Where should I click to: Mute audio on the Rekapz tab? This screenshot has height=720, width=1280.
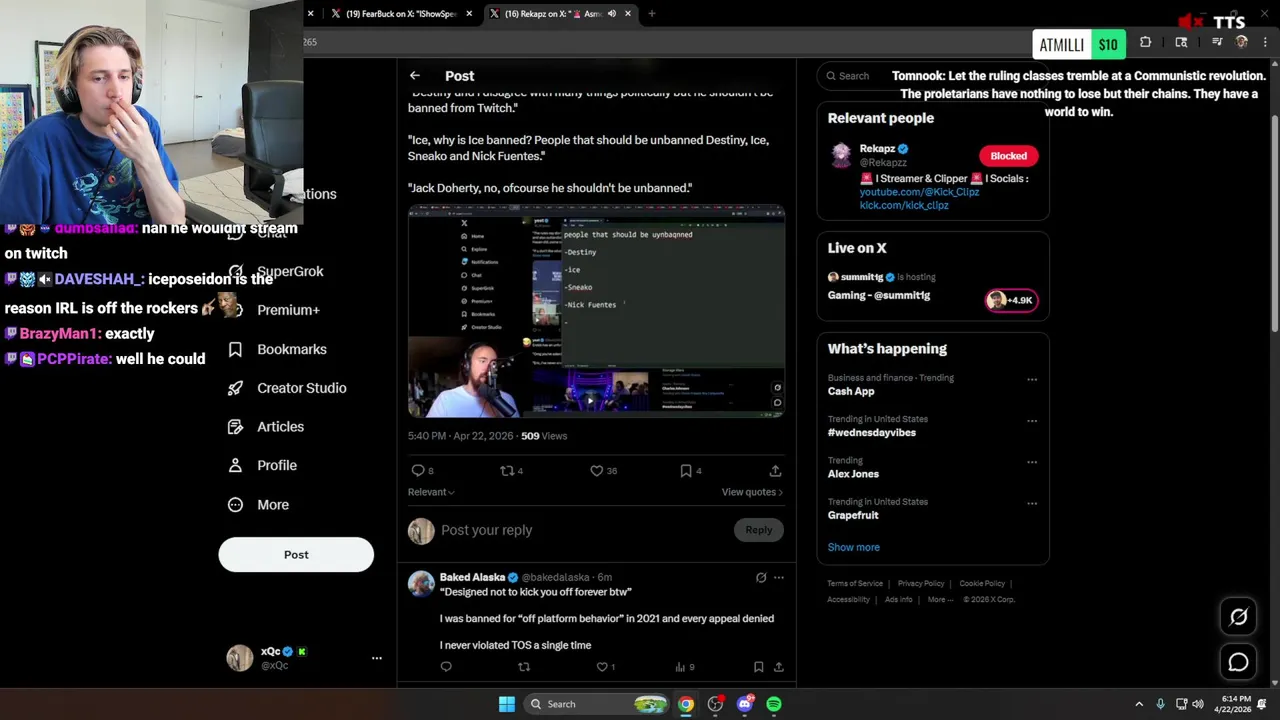point(611,14)
